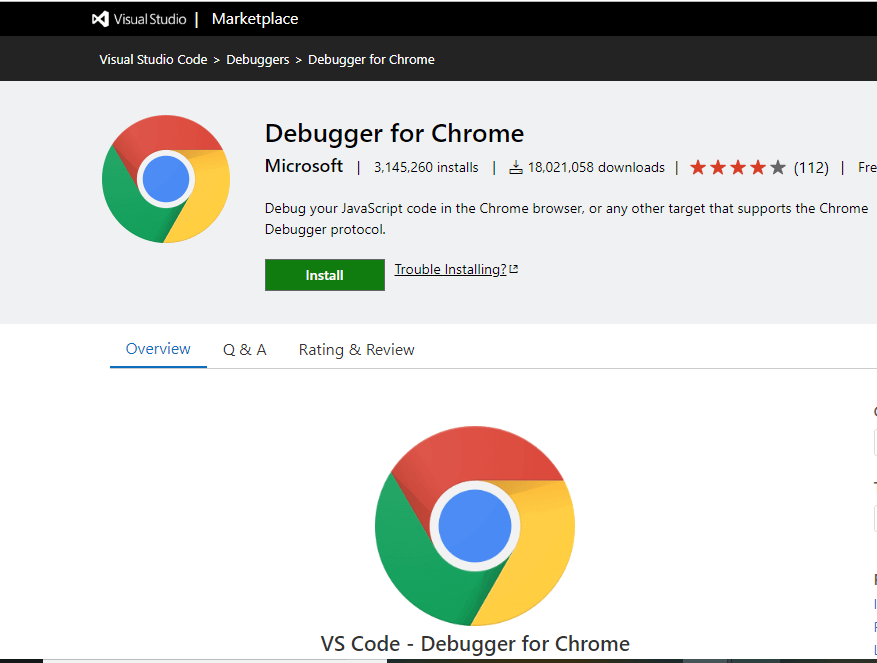Click the download icon beside downloads count
877x663 pixels.
[x=516, y=167]
